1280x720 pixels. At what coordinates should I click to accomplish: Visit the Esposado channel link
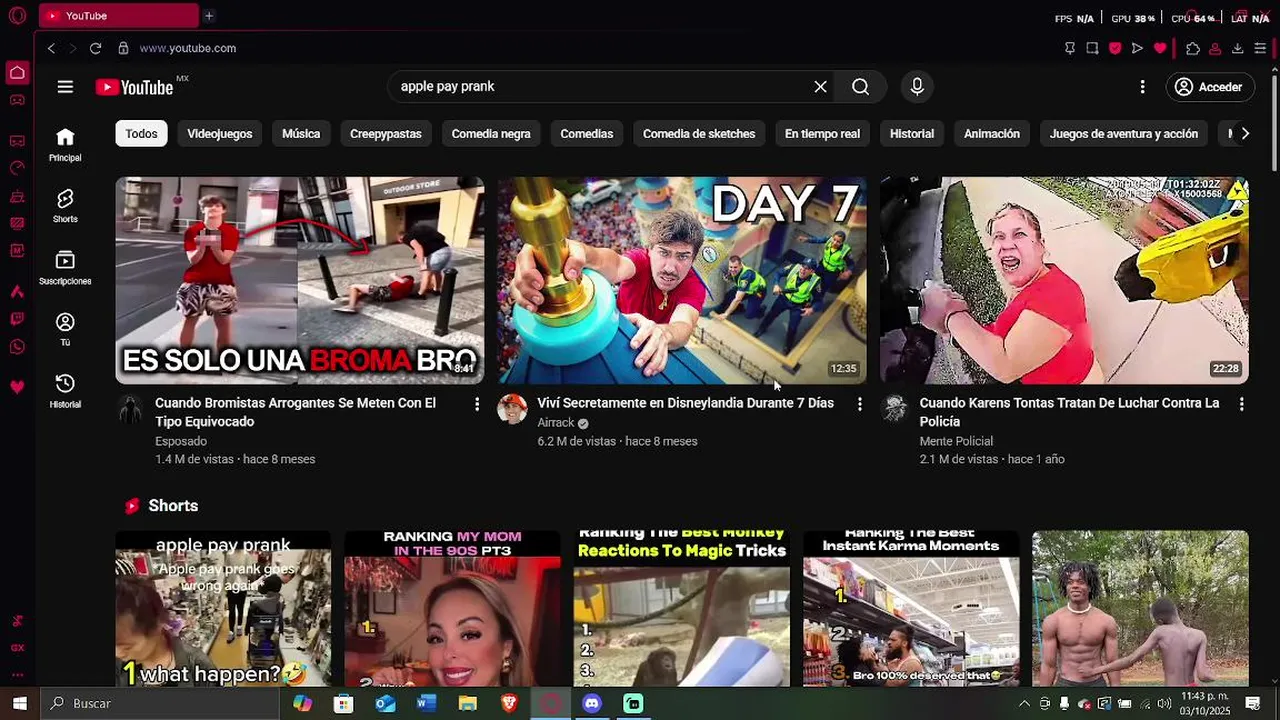pos(181,441)
